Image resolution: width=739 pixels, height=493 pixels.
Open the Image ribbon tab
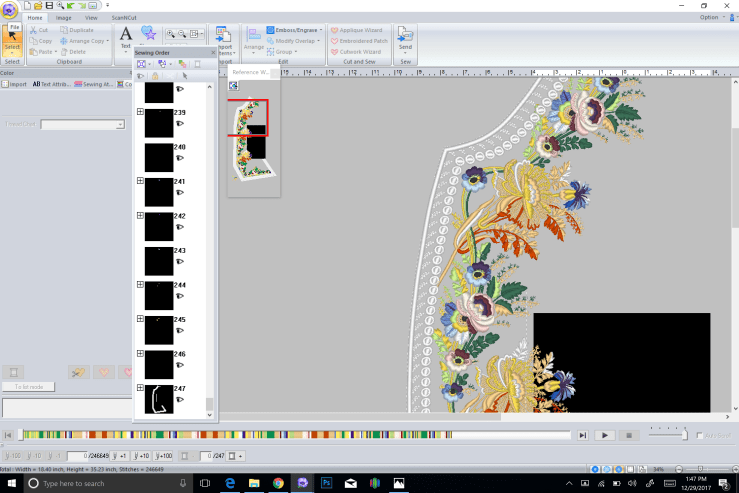point(63,18)
